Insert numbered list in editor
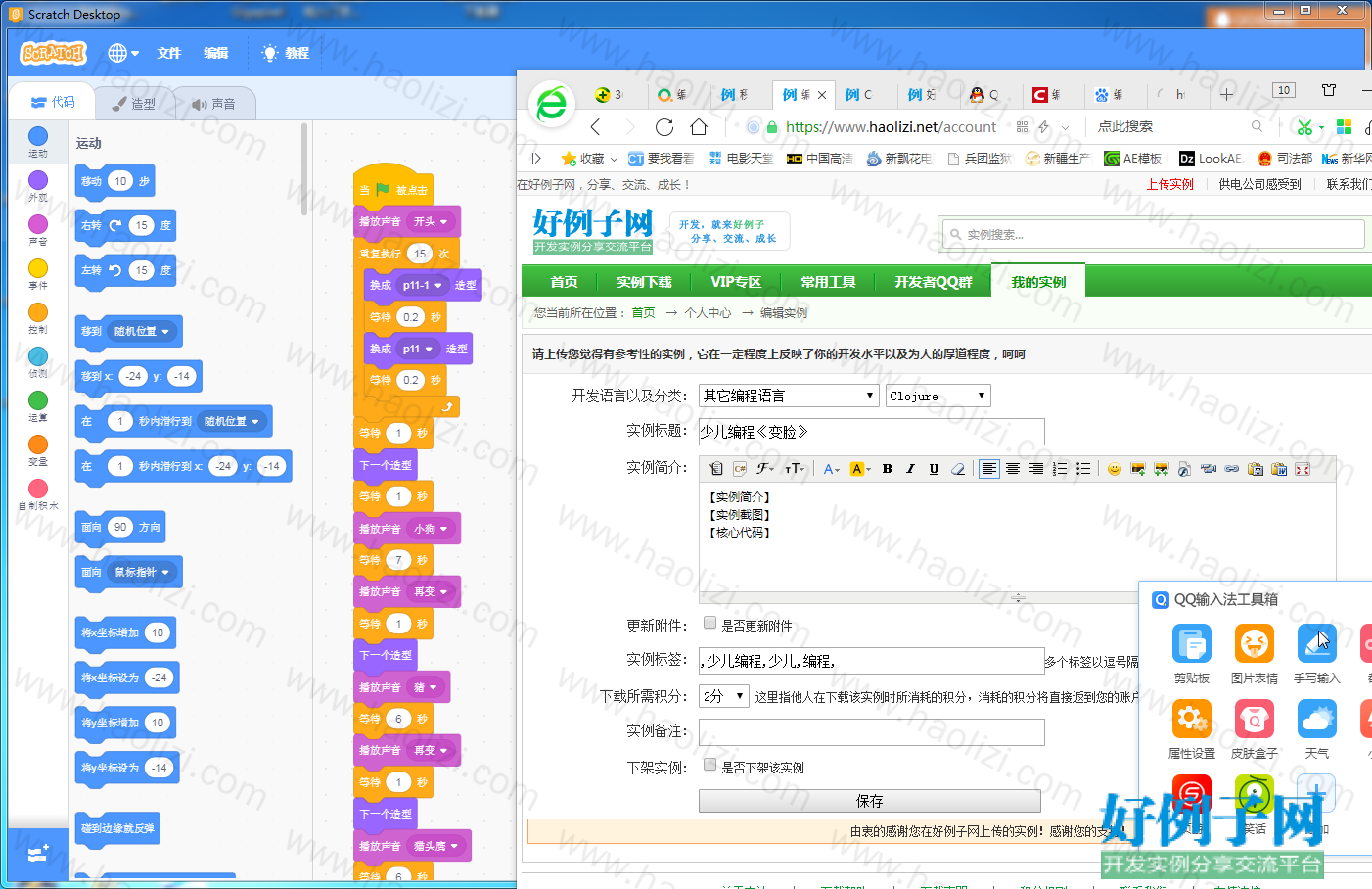The image size is (1372, 889). 1060,469
